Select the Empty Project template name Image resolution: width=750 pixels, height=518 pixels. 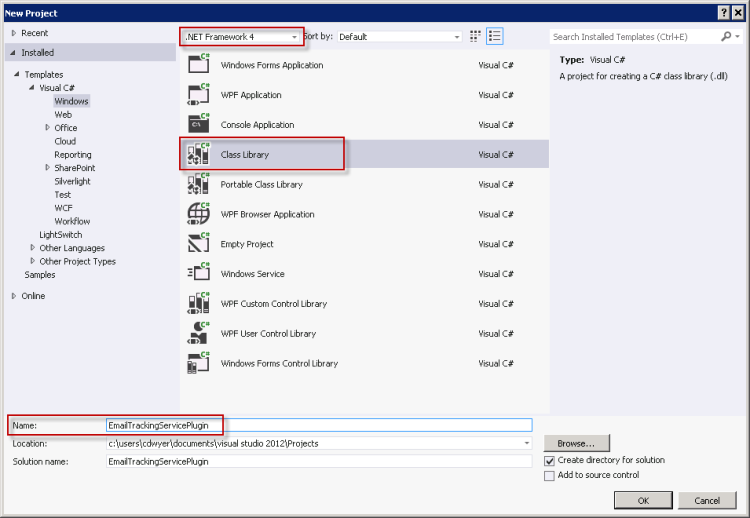(247, 244)
